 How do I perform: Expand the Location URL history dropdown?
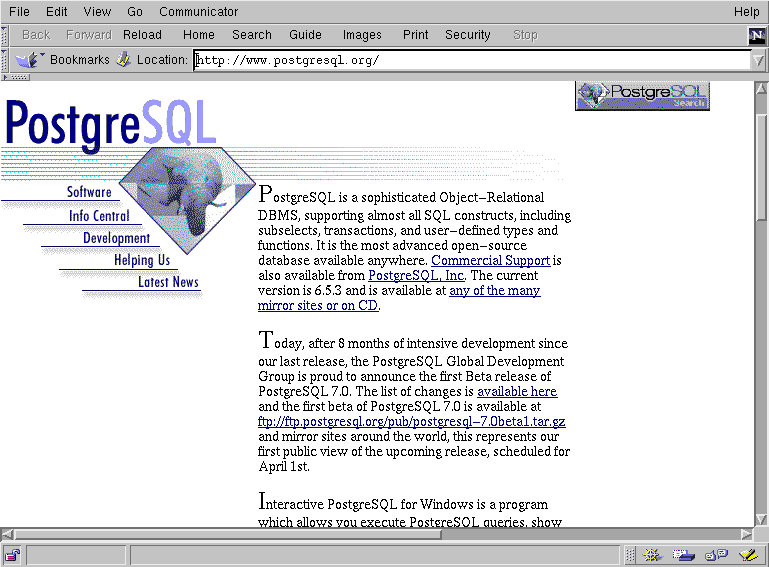click(x=757, y=60)
